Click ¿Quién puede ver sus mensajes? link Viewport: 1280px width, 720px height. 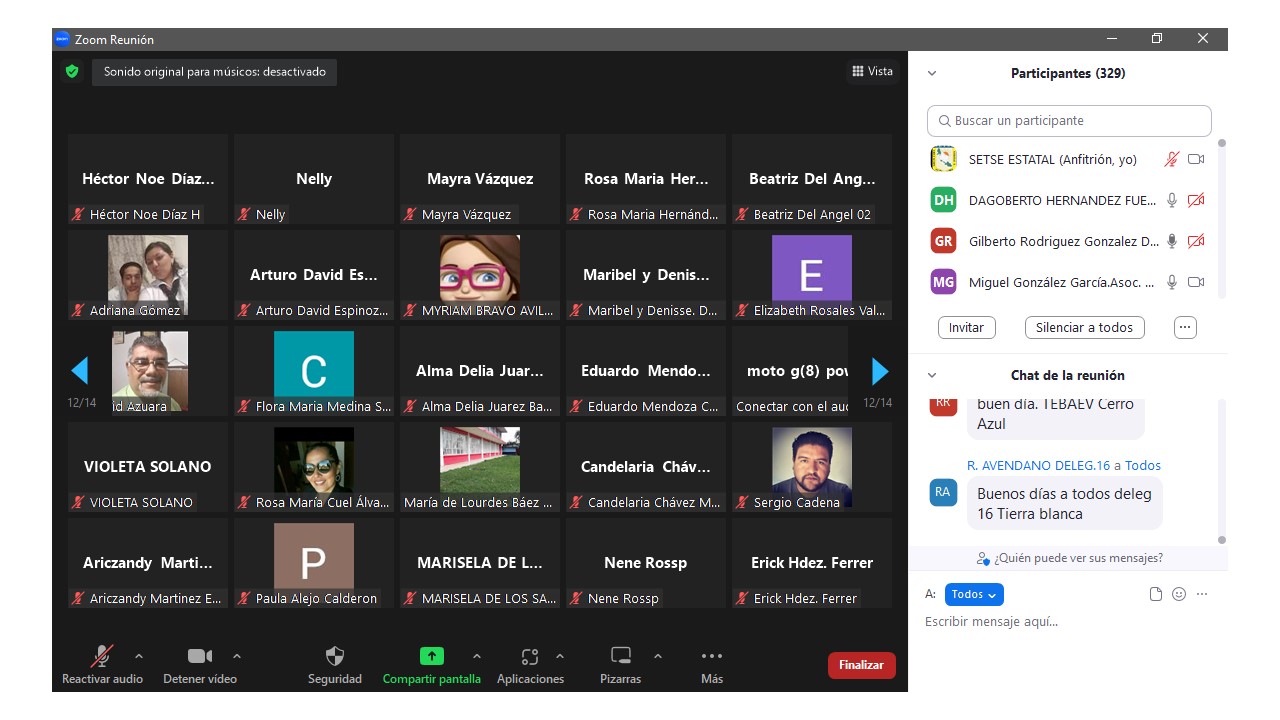1070,558
